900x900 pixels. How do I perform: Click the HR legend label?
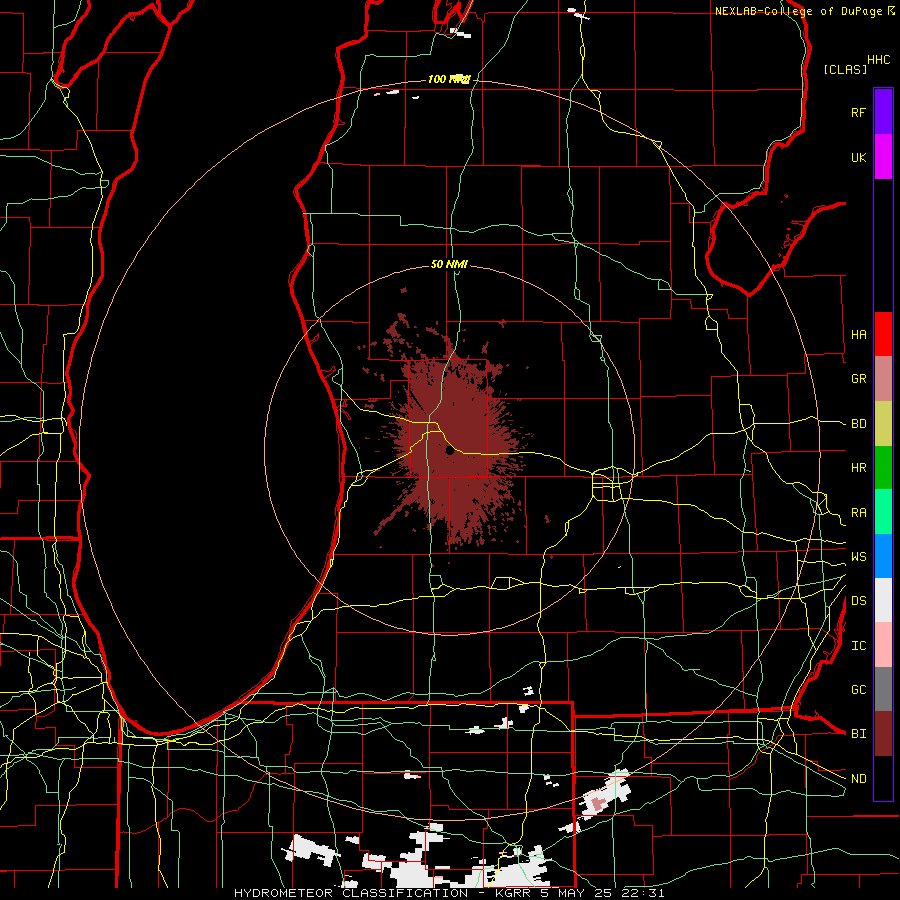pyautogui.click(x=859, y=468)
